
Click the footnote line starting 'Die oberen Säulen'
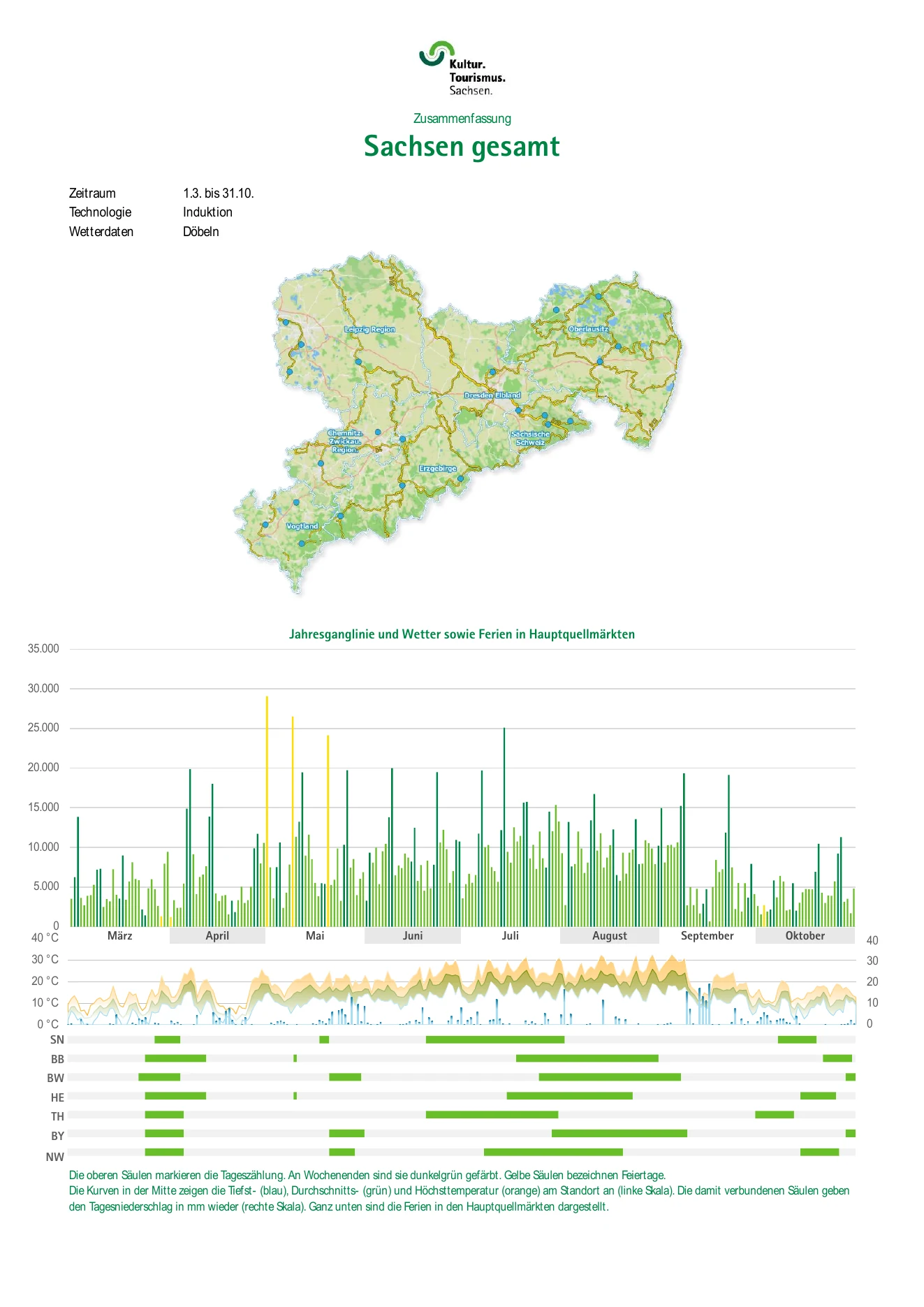click(x=367, y=1175)
